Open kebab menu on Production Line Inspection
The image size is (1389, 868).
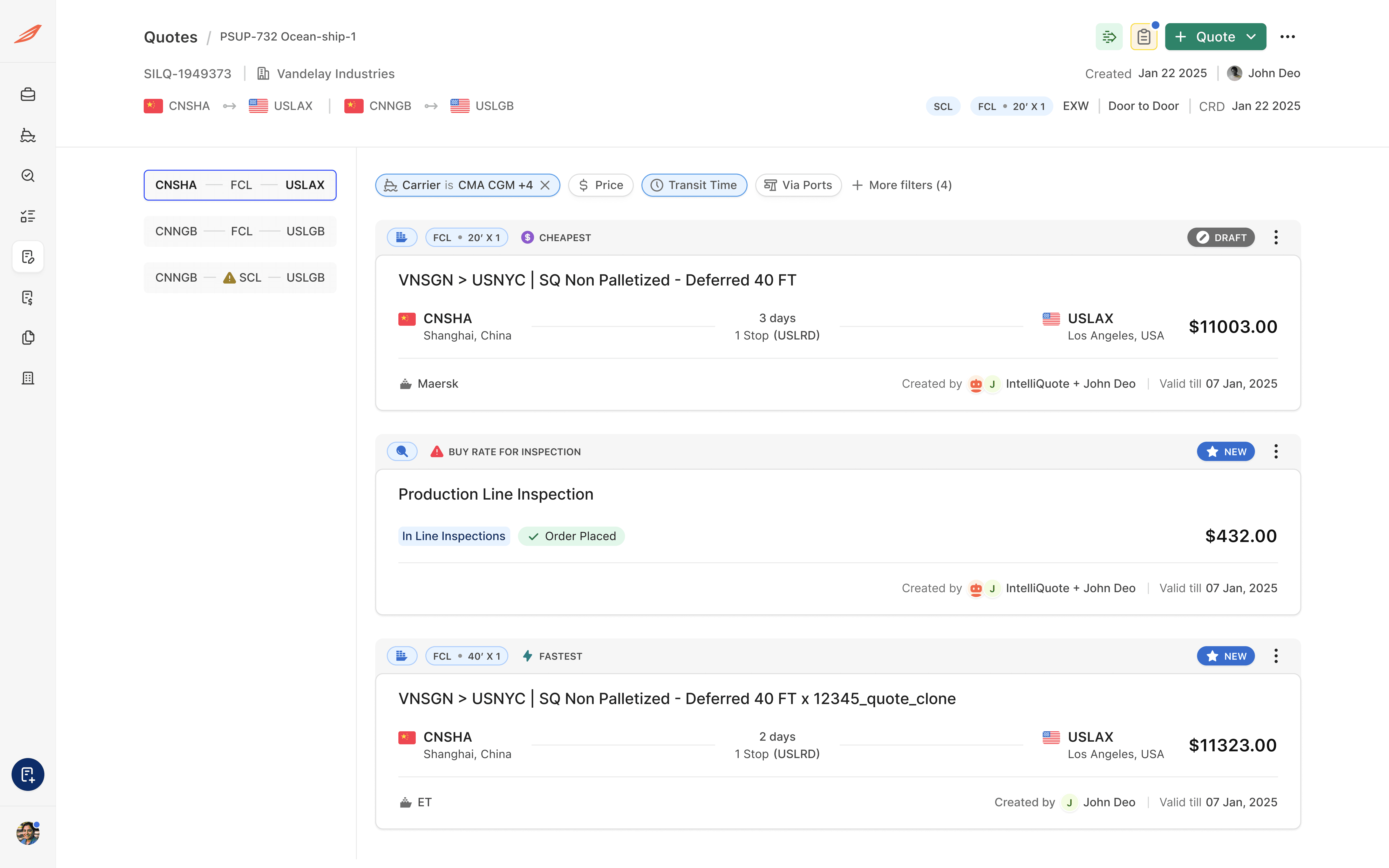(1276, 451)
